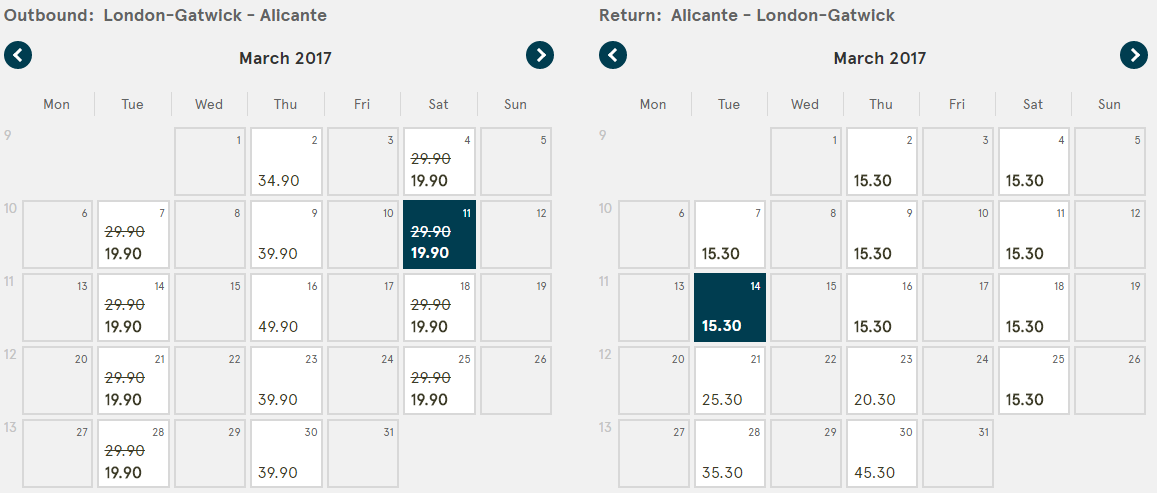Viewport: 1157px width, 493px height.
Task: Select return March 9 fare 15.30
Action: pyautogui.click(x=883, y=235)
